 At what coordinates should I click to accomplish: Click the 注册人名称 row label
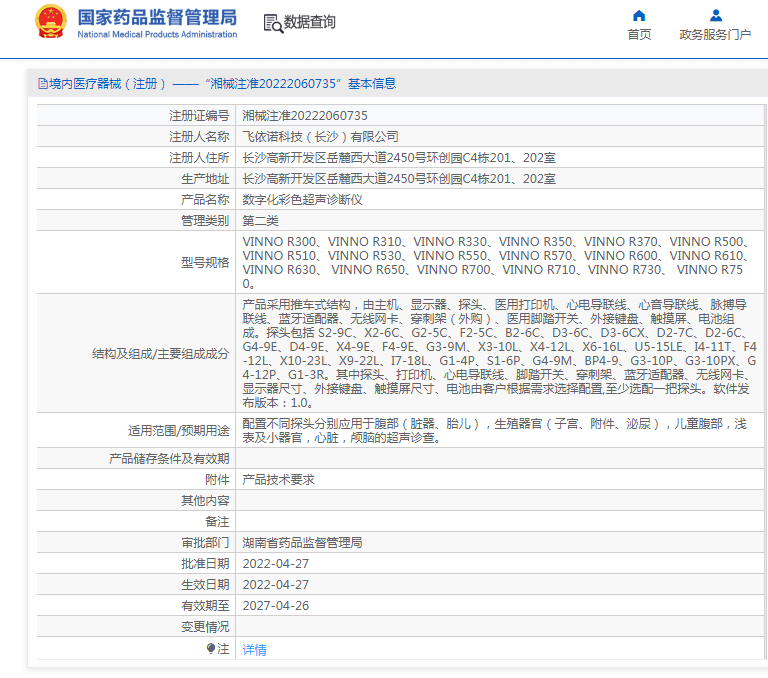[x=199, y=137]
